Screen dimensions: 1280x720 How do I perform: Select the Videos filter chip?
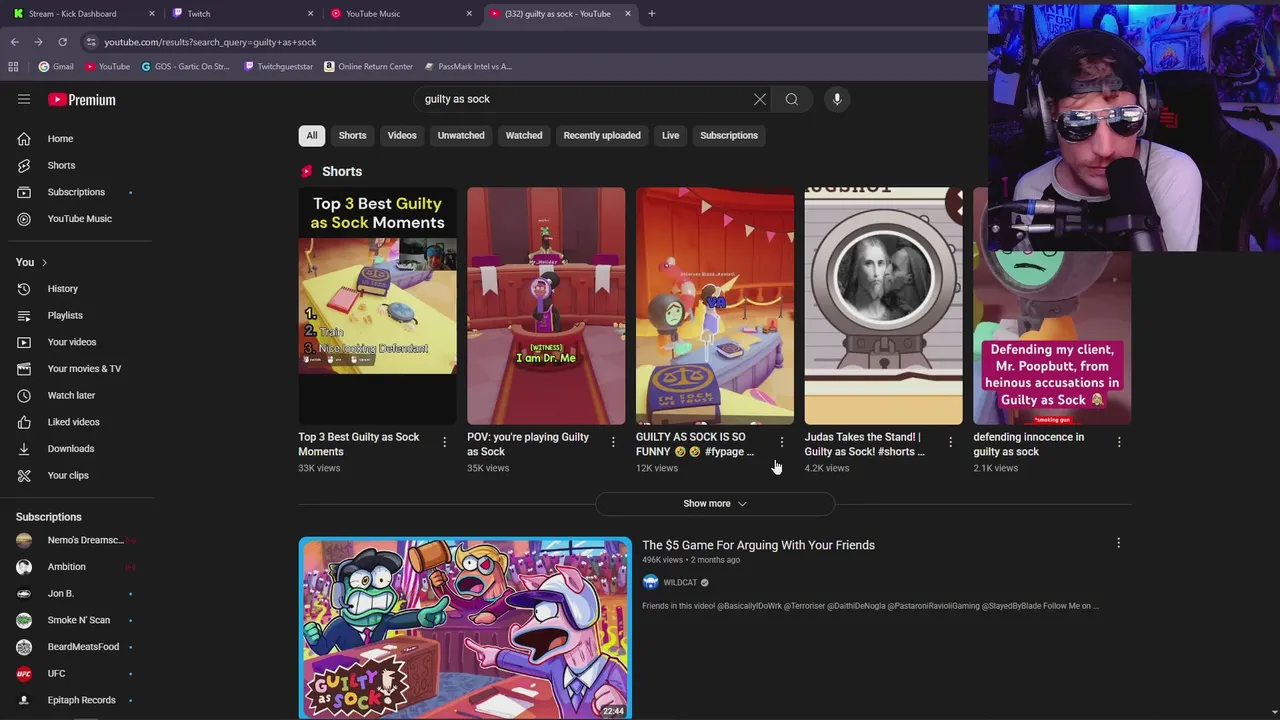402,135
